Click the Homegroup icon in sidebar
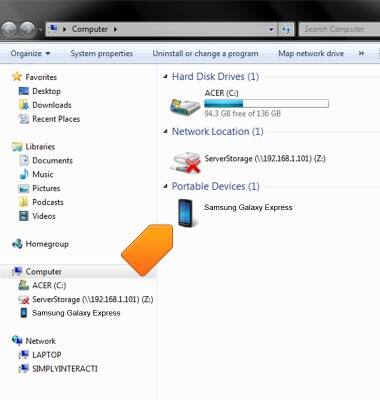Image resolution: width=380 pixels, height=400 pixels. pos(17,244)
